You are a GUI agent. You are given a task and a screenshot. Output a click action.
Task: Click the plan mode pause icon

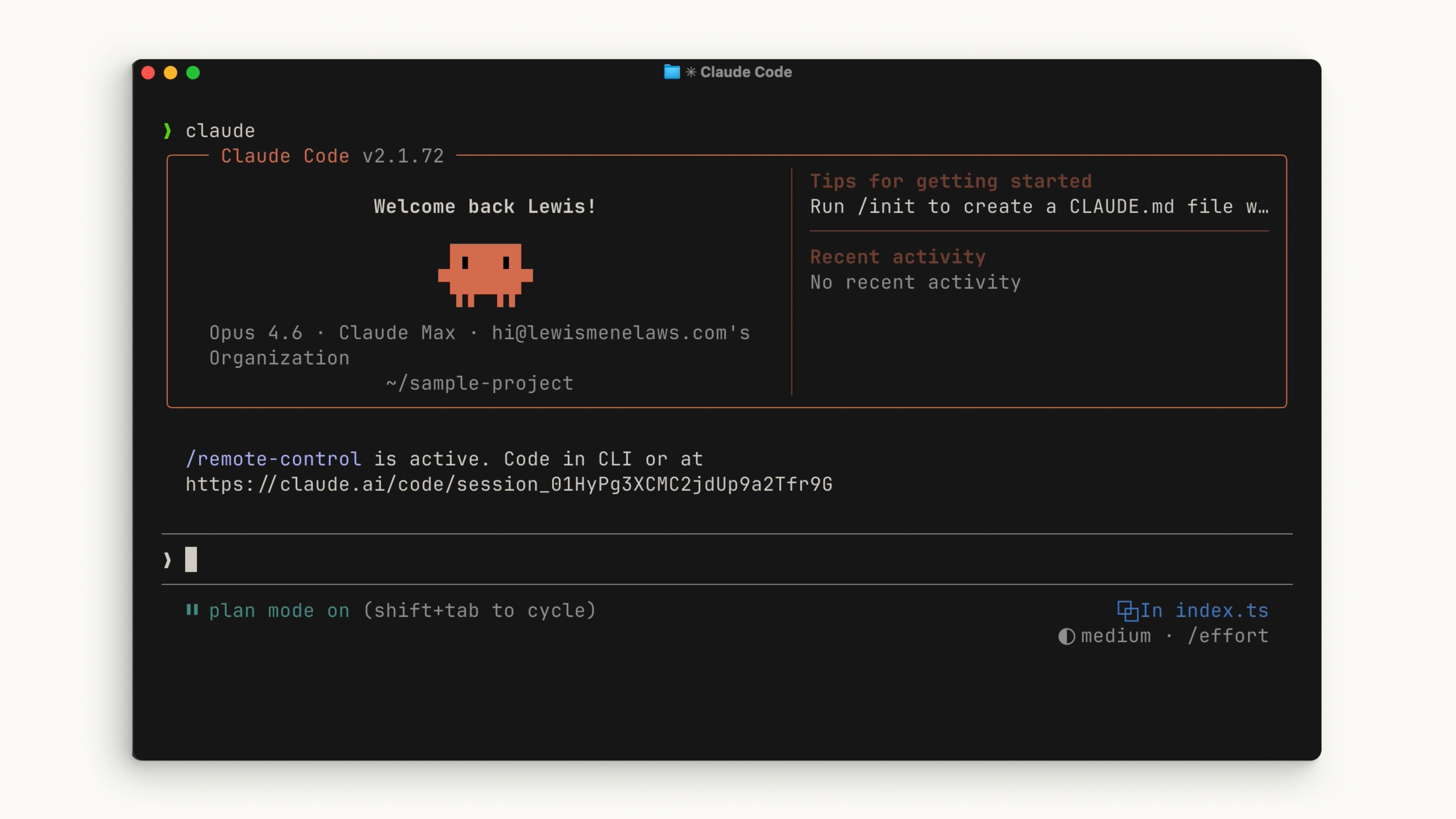pyautogui.click(x=192, y=610)
